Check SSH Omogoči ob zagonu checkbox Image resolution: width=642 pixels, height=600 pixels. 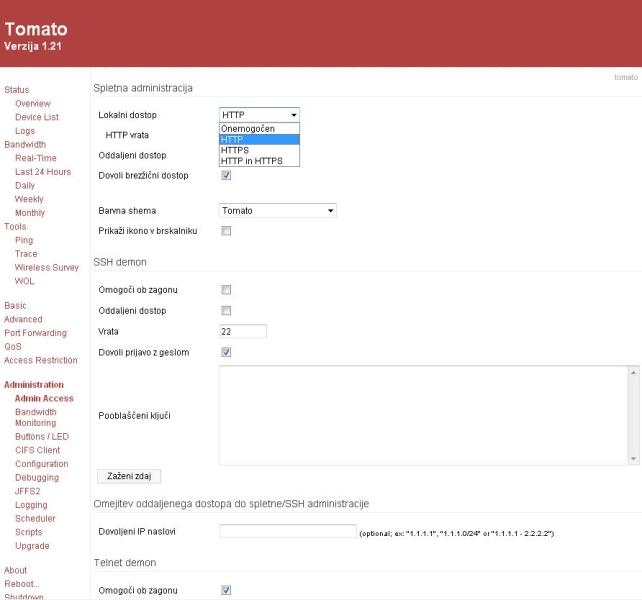pyautogui.click(x=226, y=289)
